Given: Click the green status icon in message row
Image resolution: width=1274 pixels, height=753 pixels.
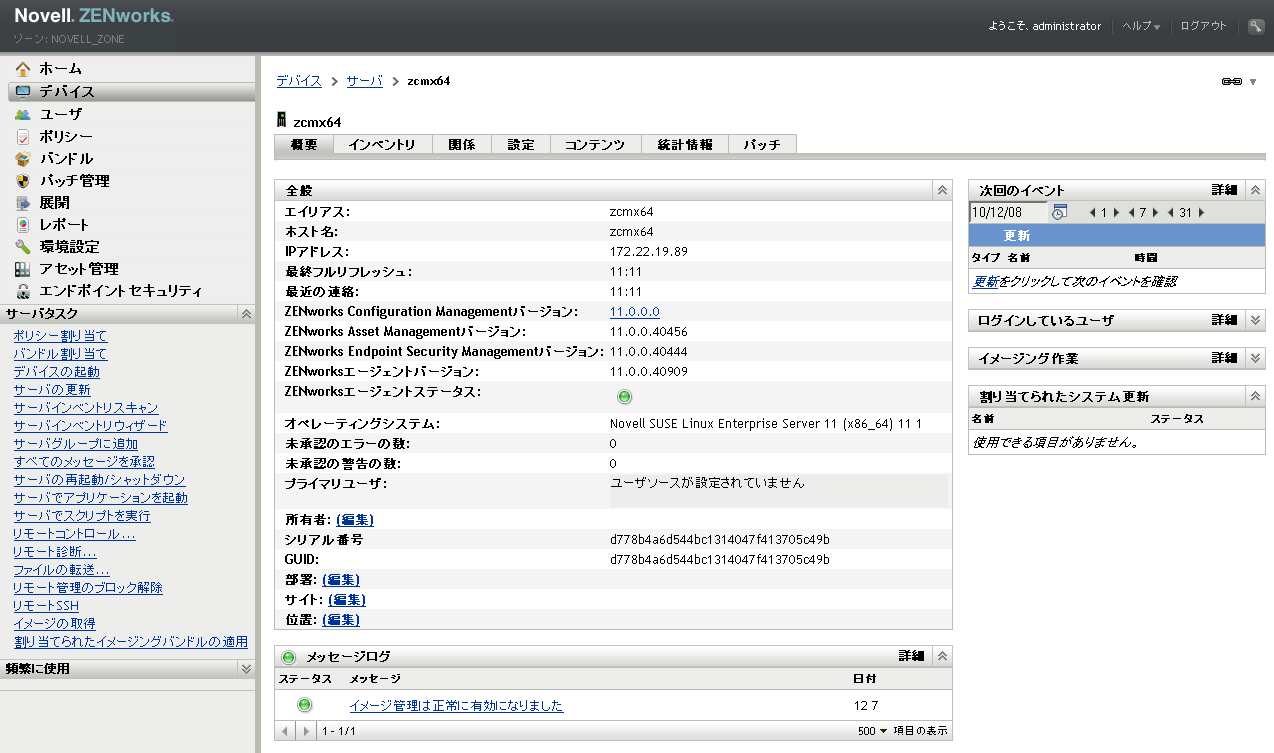Looking at the screenshot, I should click(305, 705).
